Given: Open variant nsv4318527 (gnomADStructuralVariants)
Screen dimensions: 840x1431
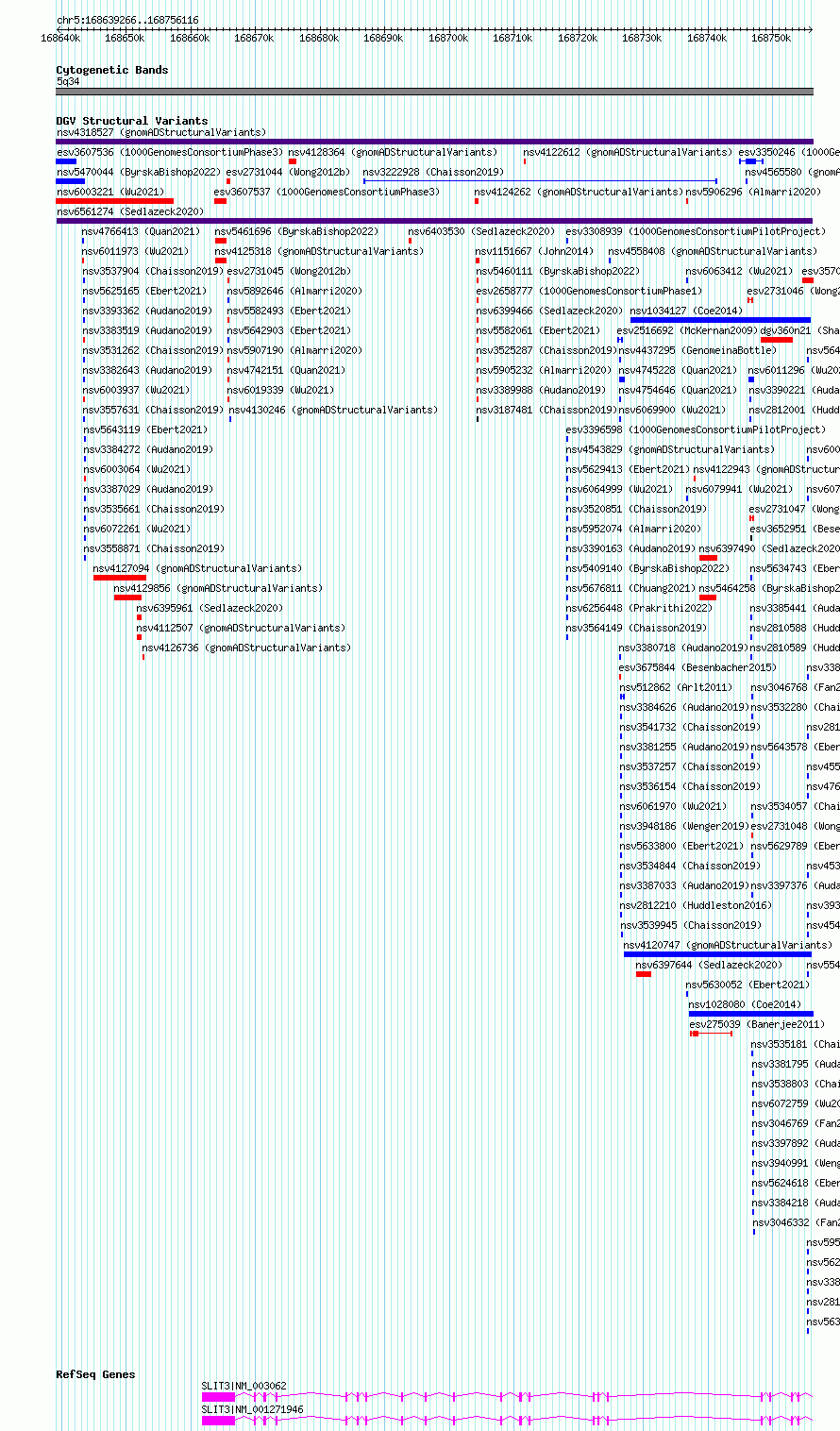Looking at the screenshot, I should tap(161, 132).
